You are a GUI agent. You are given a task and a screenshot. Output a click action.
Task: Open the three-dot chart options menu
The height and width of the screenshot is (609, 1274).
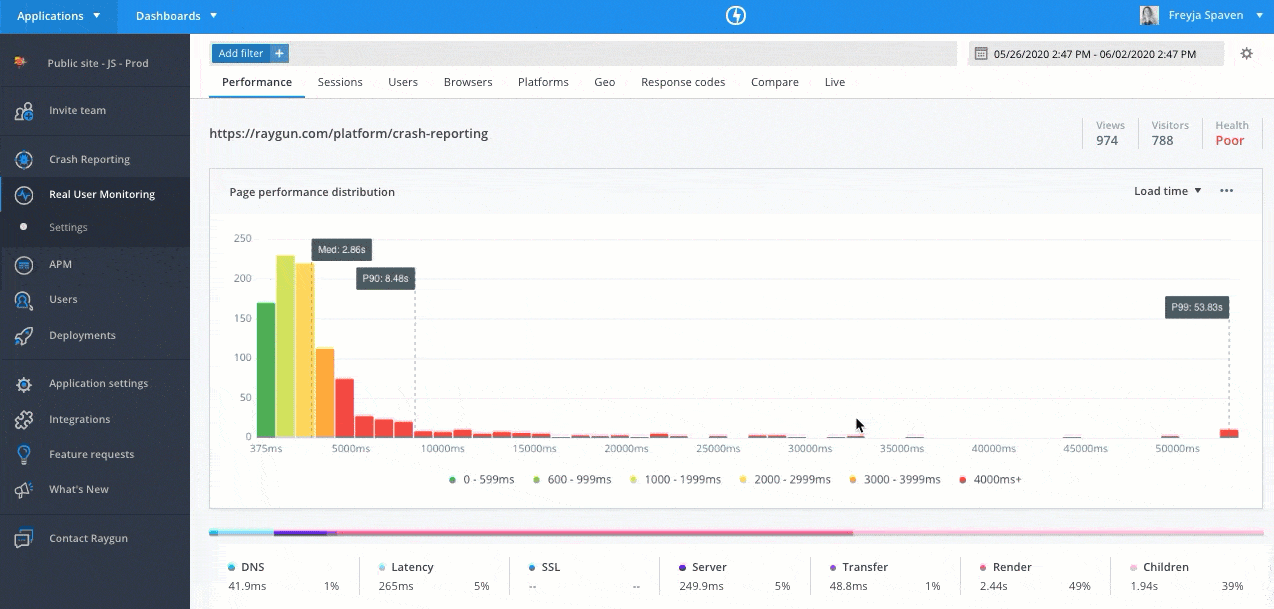1226,191
